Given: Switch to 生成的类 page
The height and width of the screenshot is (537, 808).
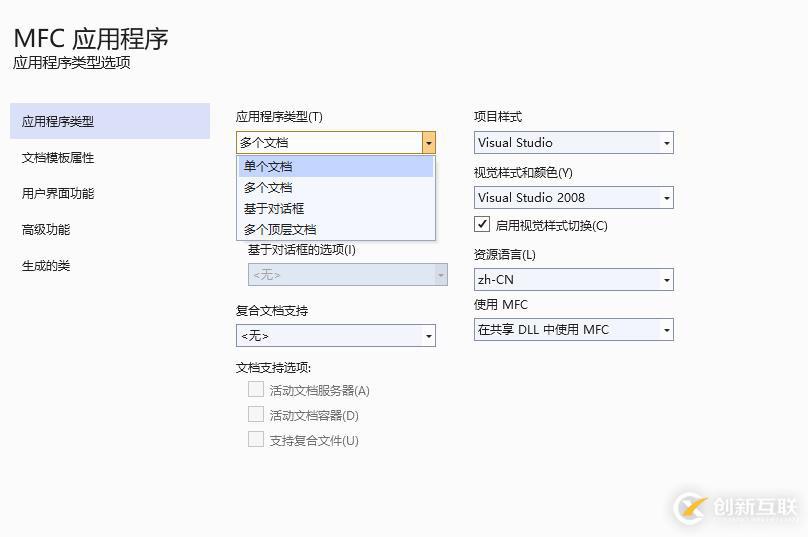Looking at the screenshot, I should (46, 265).
